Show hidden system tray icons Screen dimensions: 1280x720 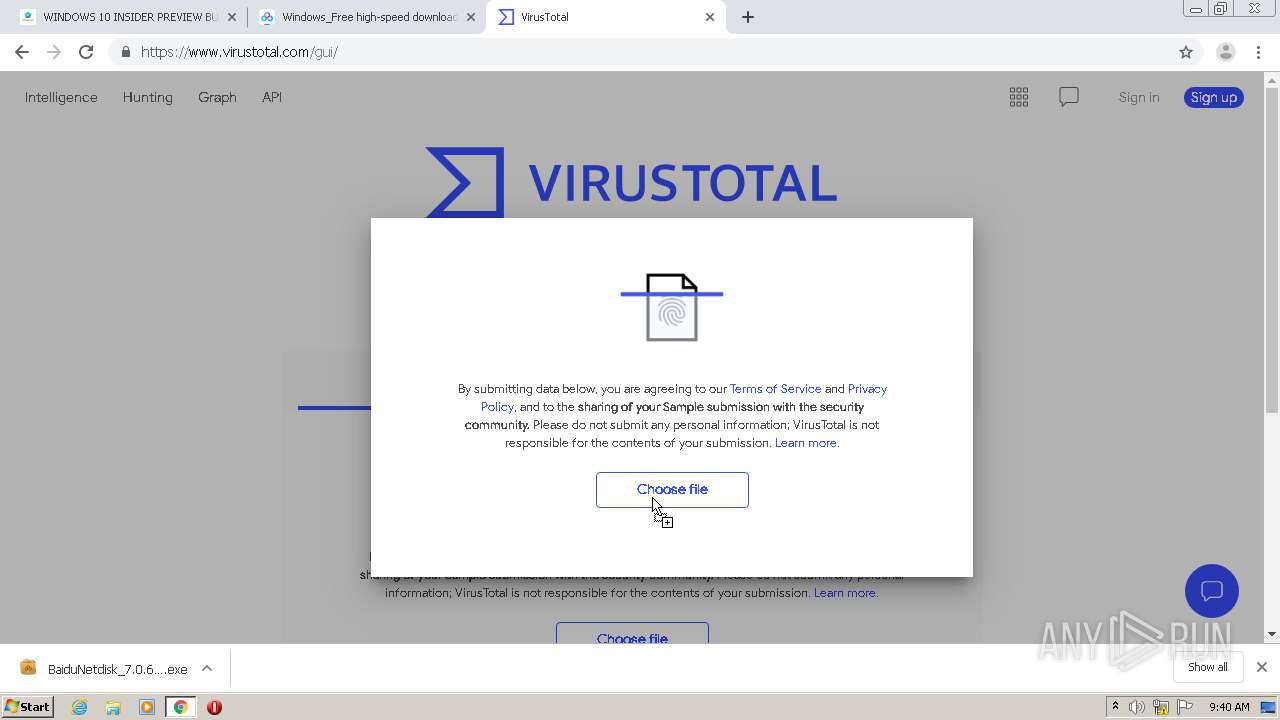pos(1115,707)
